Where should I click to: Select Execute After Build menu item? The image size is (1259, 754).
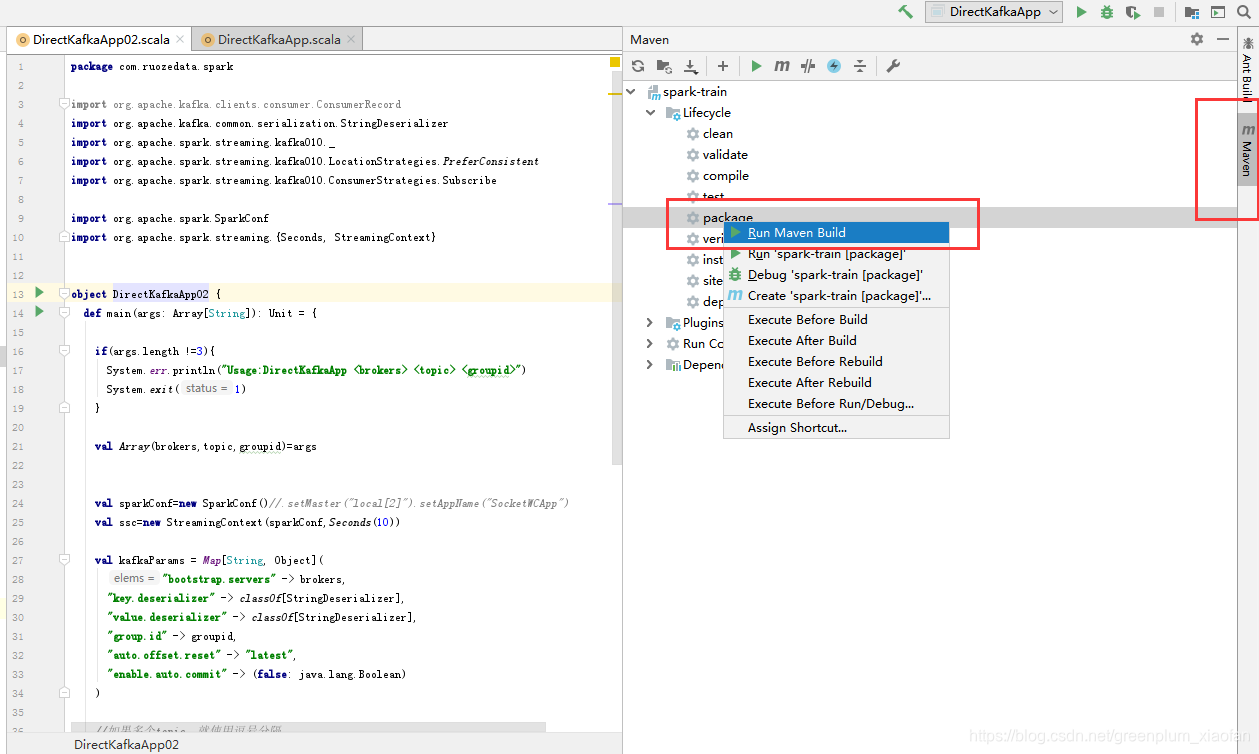click(836, 341)
